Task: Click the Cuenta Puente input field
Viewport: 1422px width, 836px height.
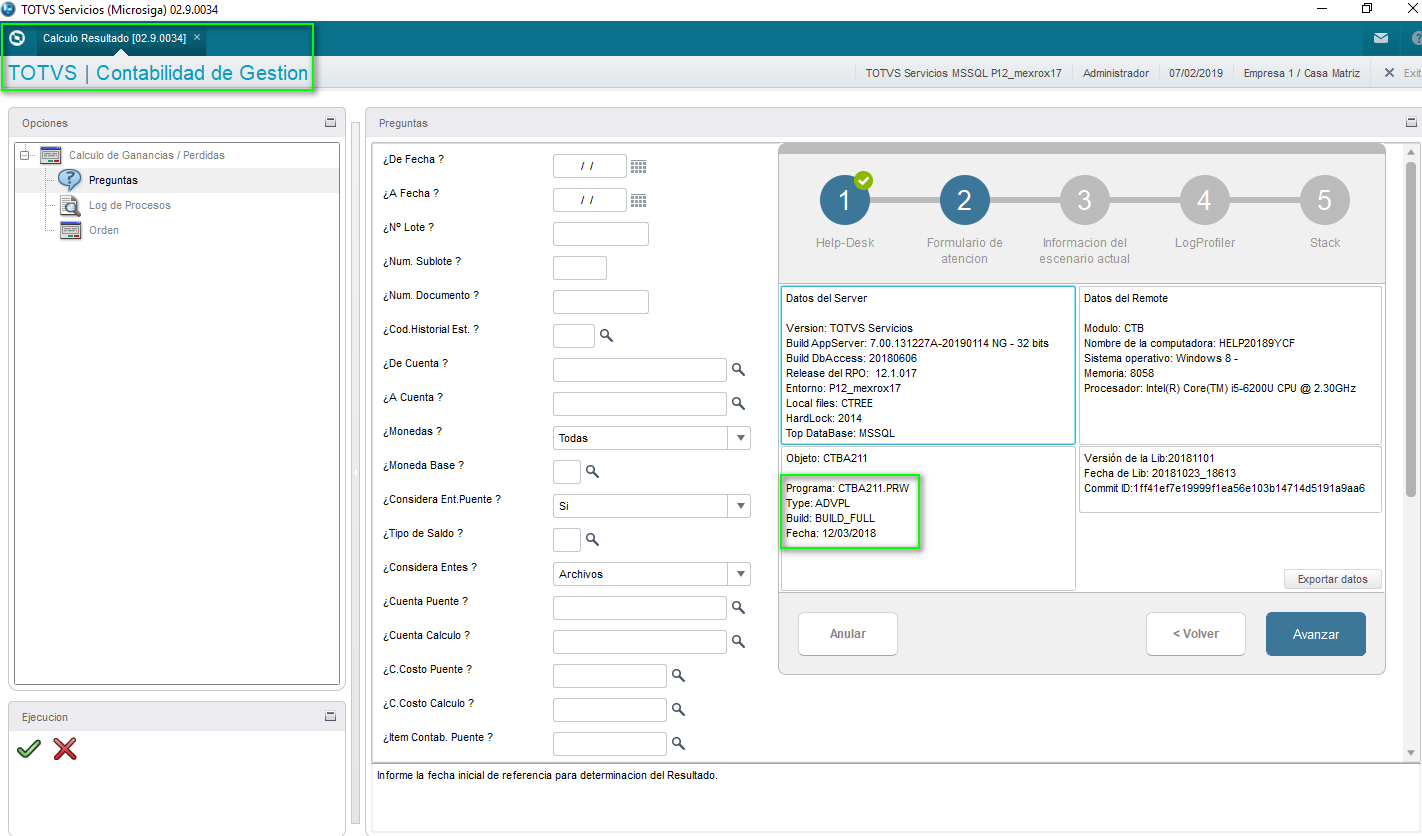Action: tap(640, 608)
